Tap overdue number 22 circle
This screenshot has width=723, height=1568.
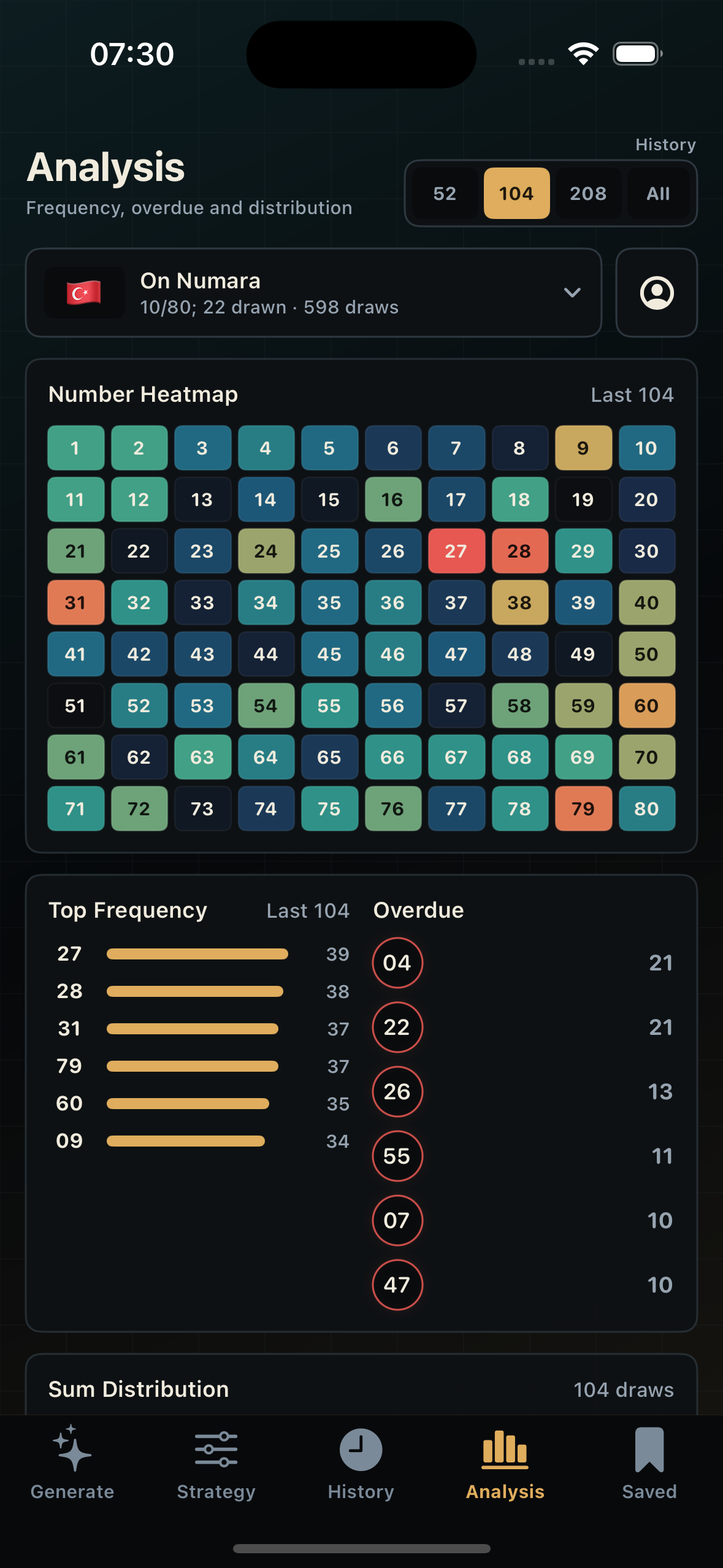397,1027
